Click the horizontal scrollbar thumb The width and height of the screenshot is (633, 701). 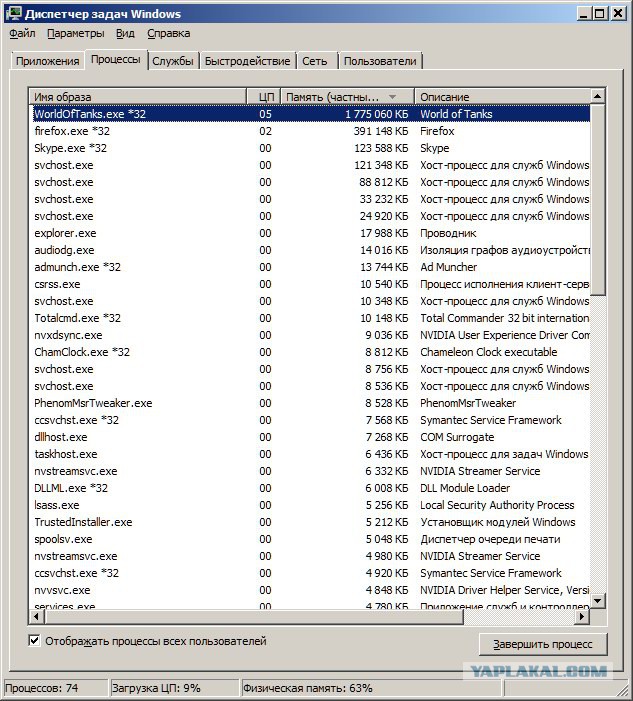click(254, 617)
